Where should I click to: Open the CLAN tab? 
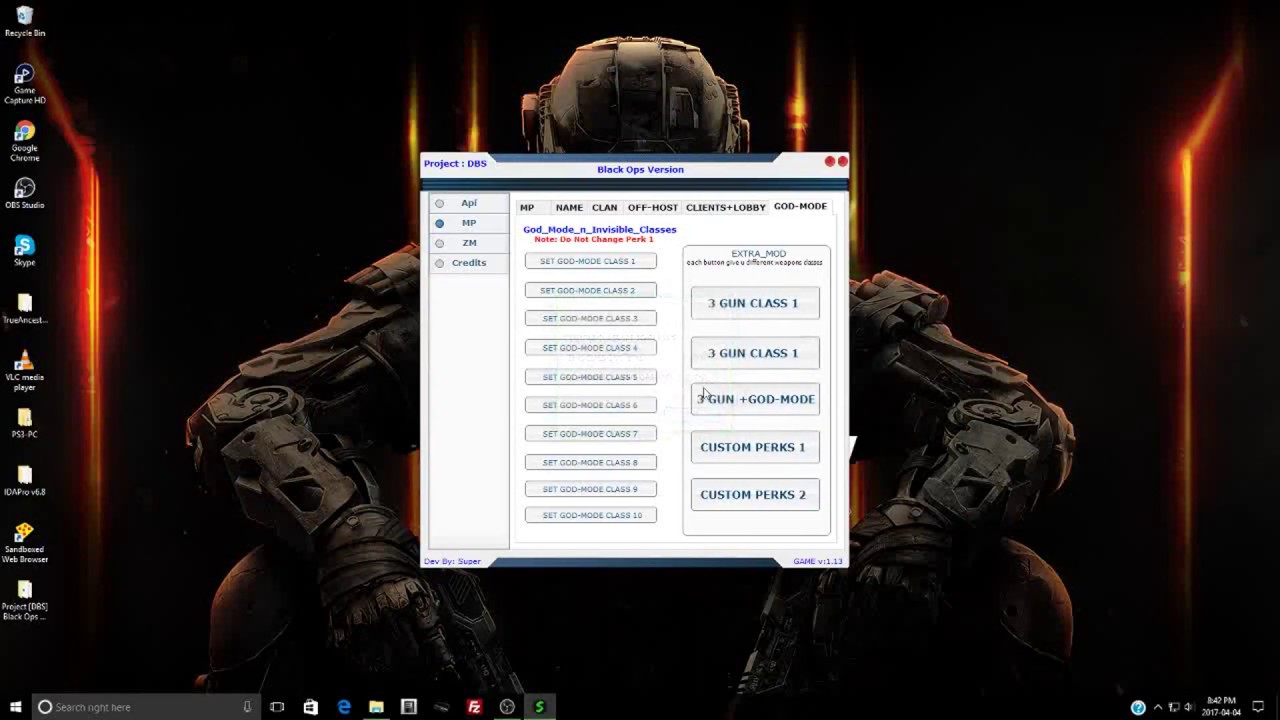point(604,207)
